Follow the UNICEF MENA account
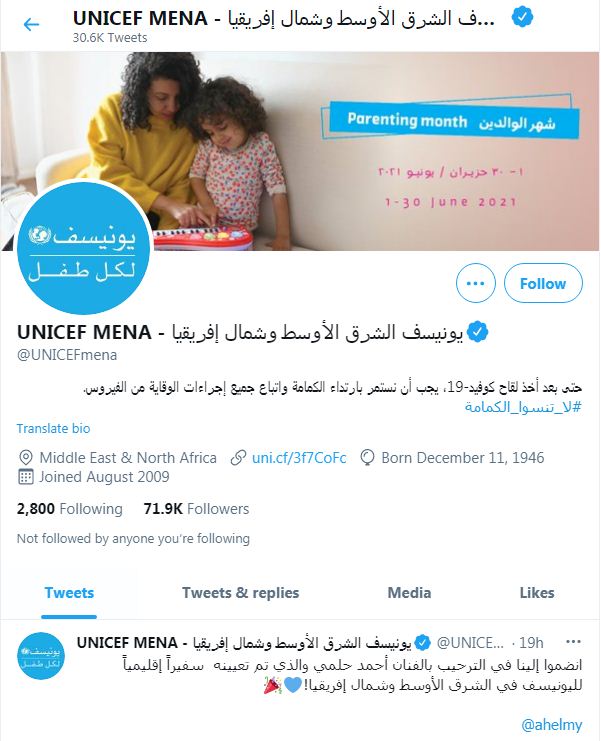 coord(543,284)
